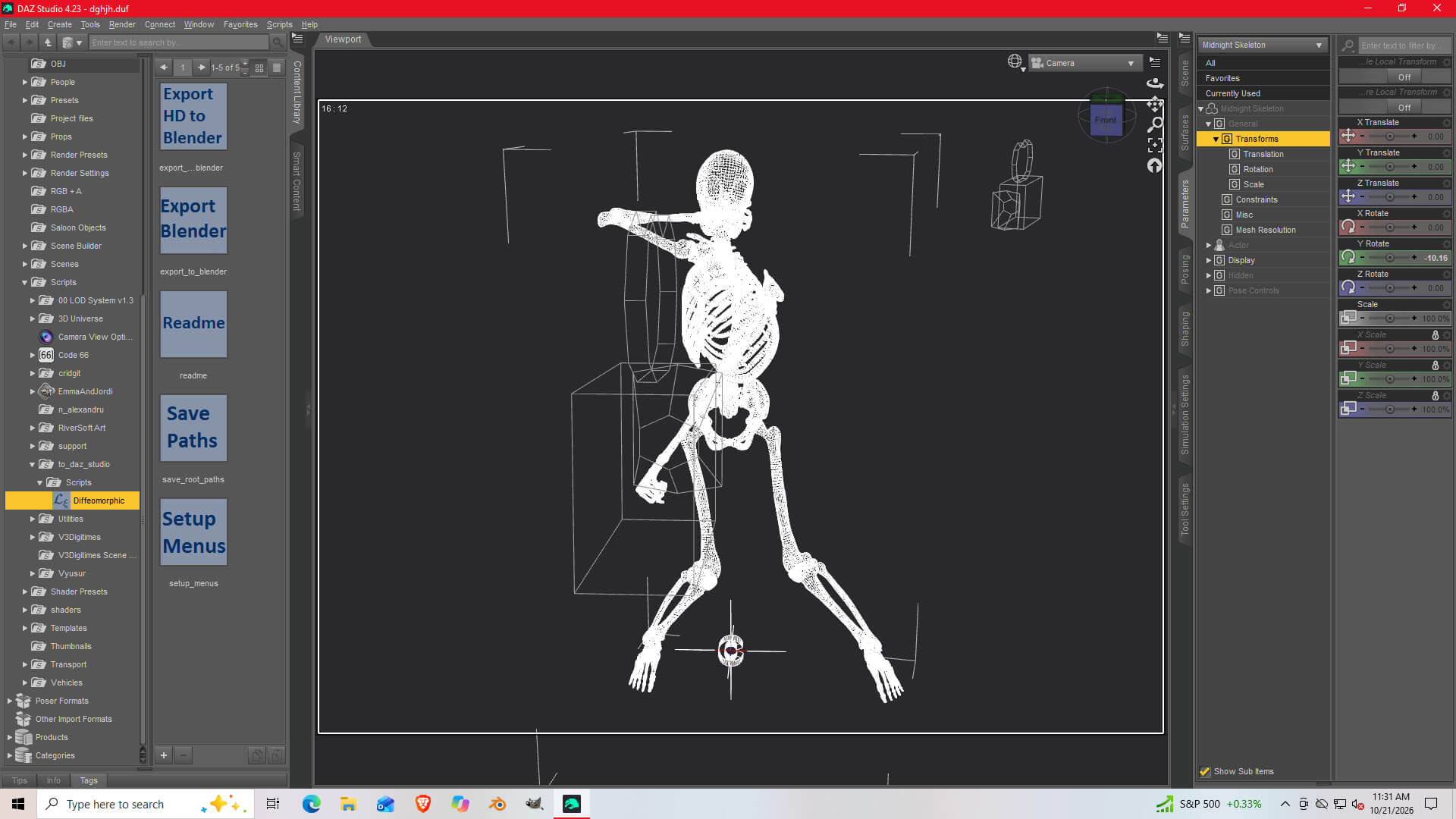
Task: Collapse the Transforms group arrow
Action: click(1216, 139)
